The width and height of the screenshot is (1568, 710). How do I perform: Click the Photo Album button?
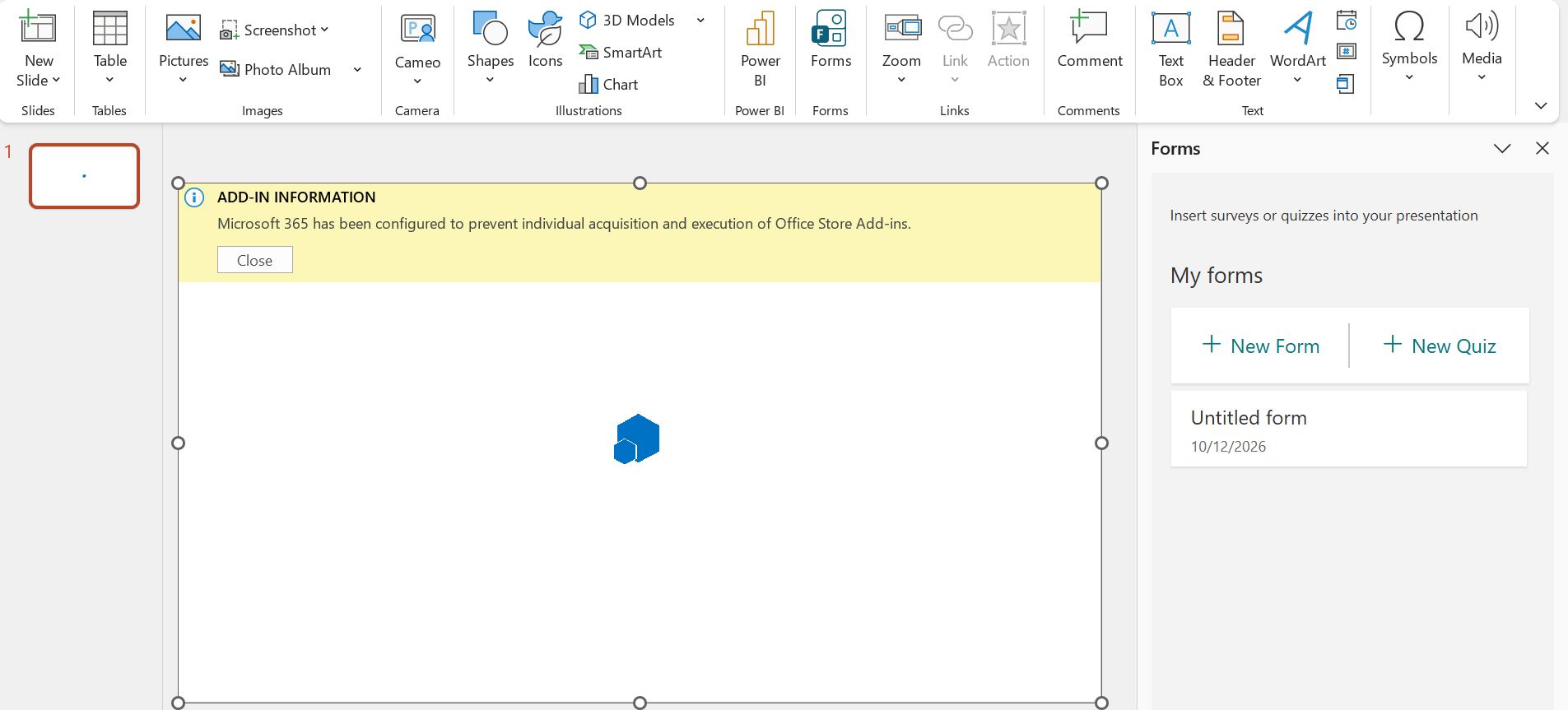click(x=276, y=70)
